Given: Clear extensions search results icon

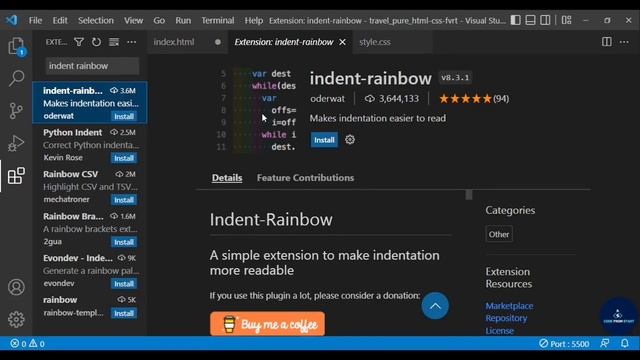Looking at the screenshot, I should [114, 42].
